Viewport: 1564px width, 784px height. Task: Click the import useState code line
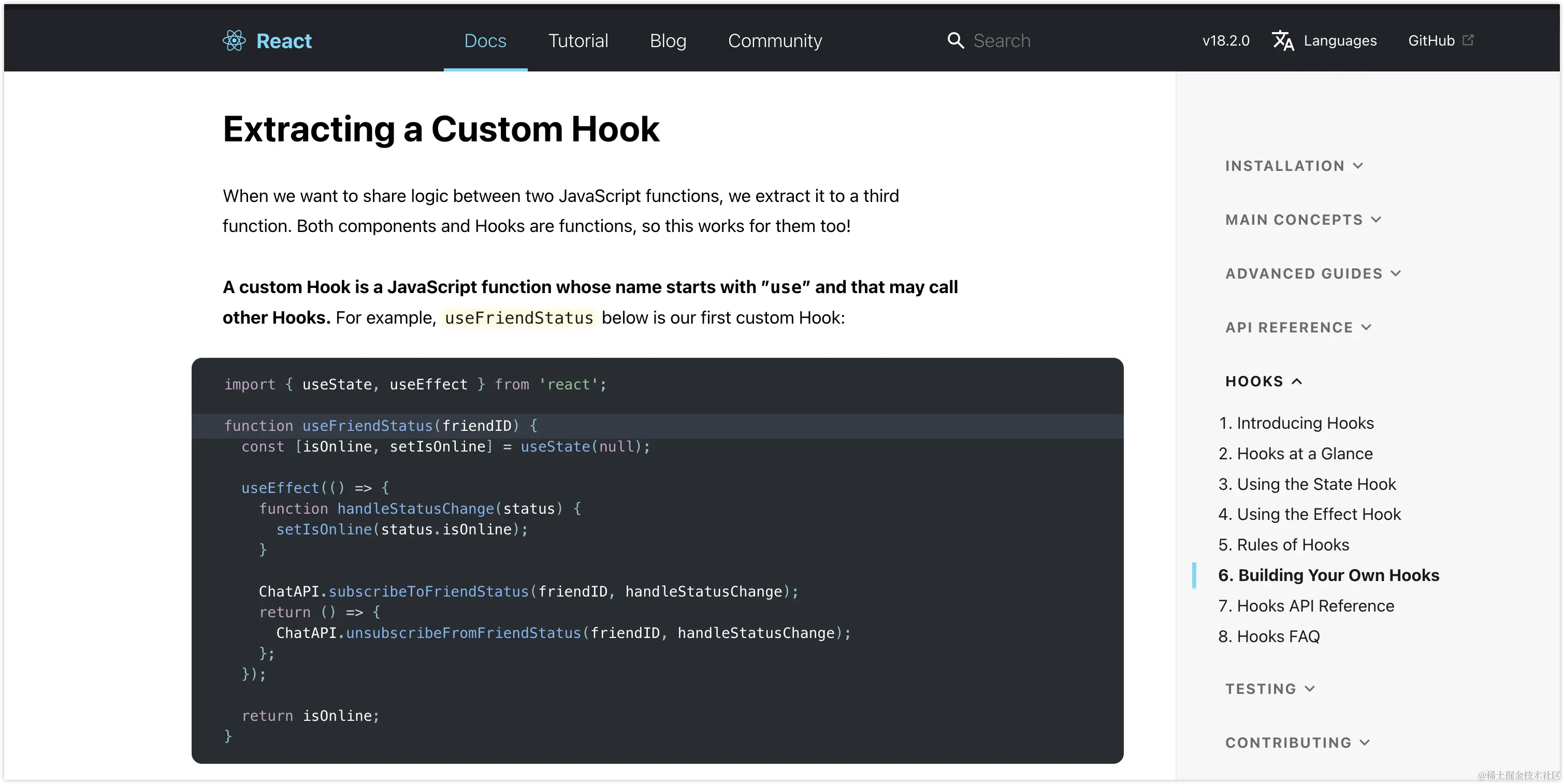(415, 385)
